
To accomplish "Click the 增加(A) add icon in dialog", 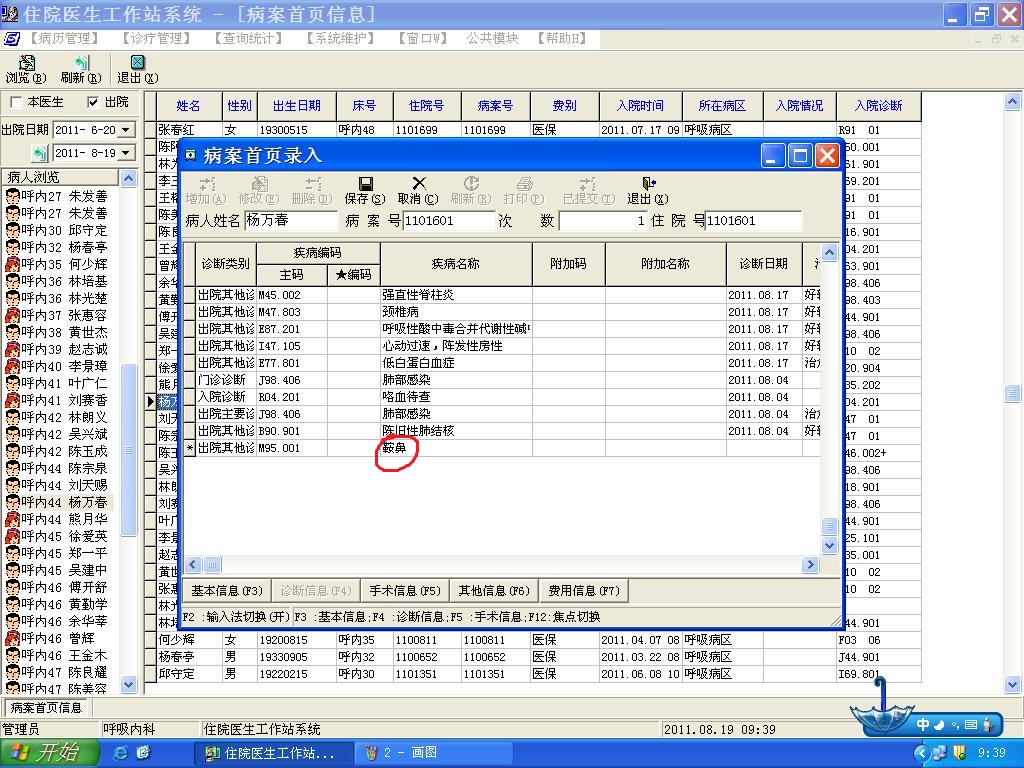I will point(206,184).
